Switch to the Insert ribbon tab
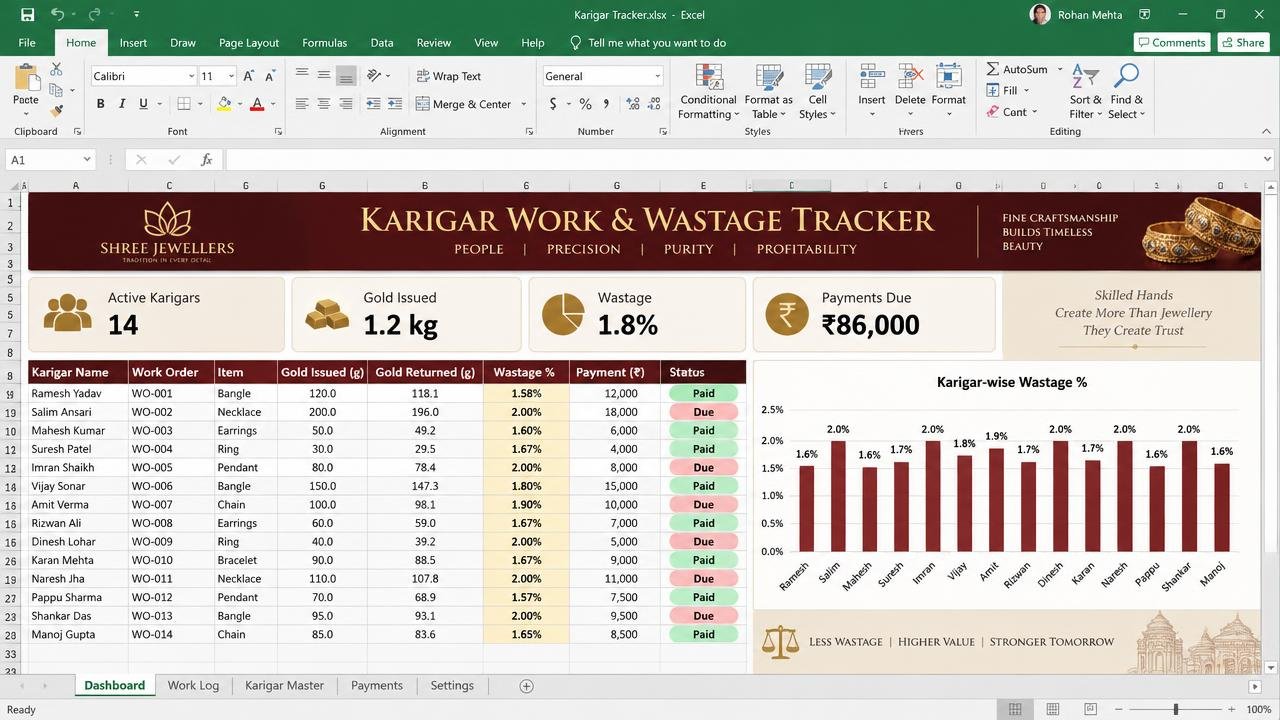The image size is (1280, 720). (133, 43)
